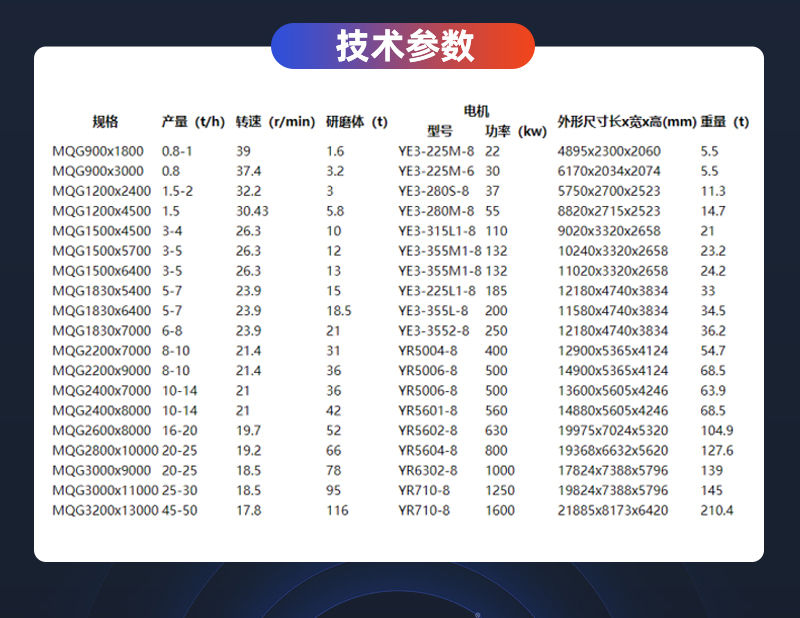800x618 pixels.
Task: Click the 型号 sub-column header
Action: coord(440,131)
